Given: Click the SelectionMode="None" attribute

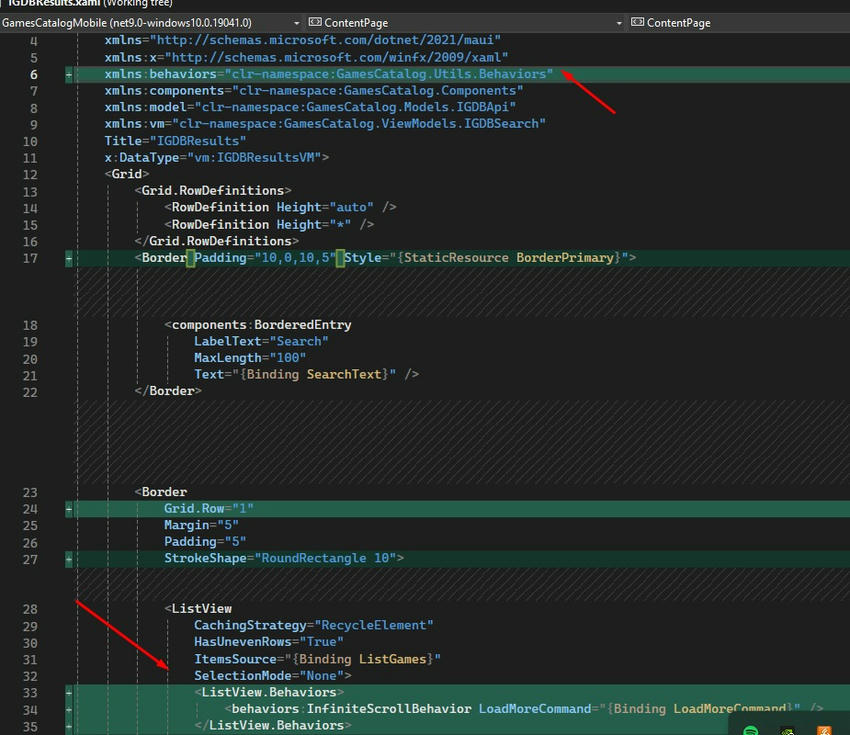Looking at the screenshot, I should (269, 676).
